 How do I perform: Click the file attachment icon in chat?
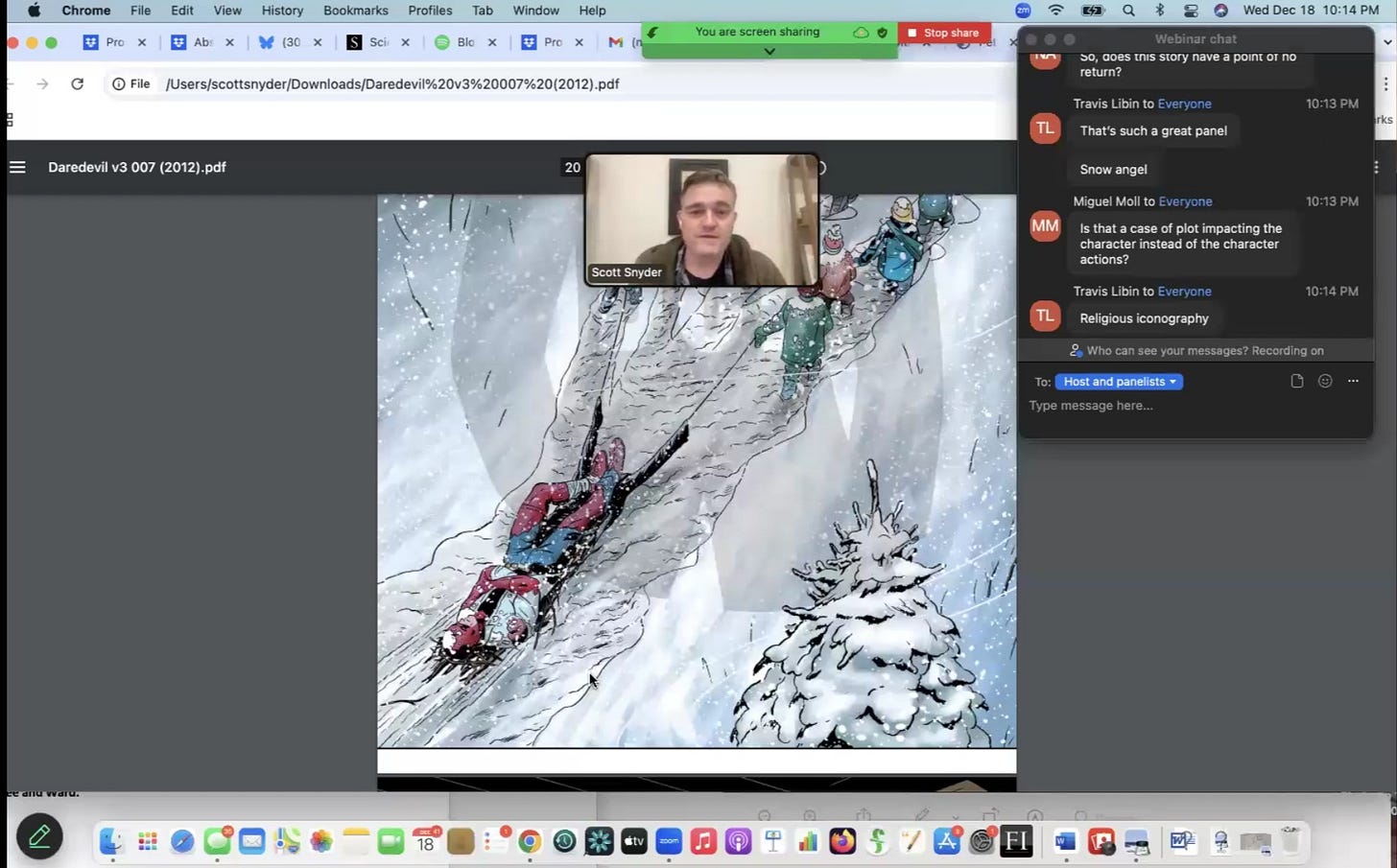click(1297, 381)
